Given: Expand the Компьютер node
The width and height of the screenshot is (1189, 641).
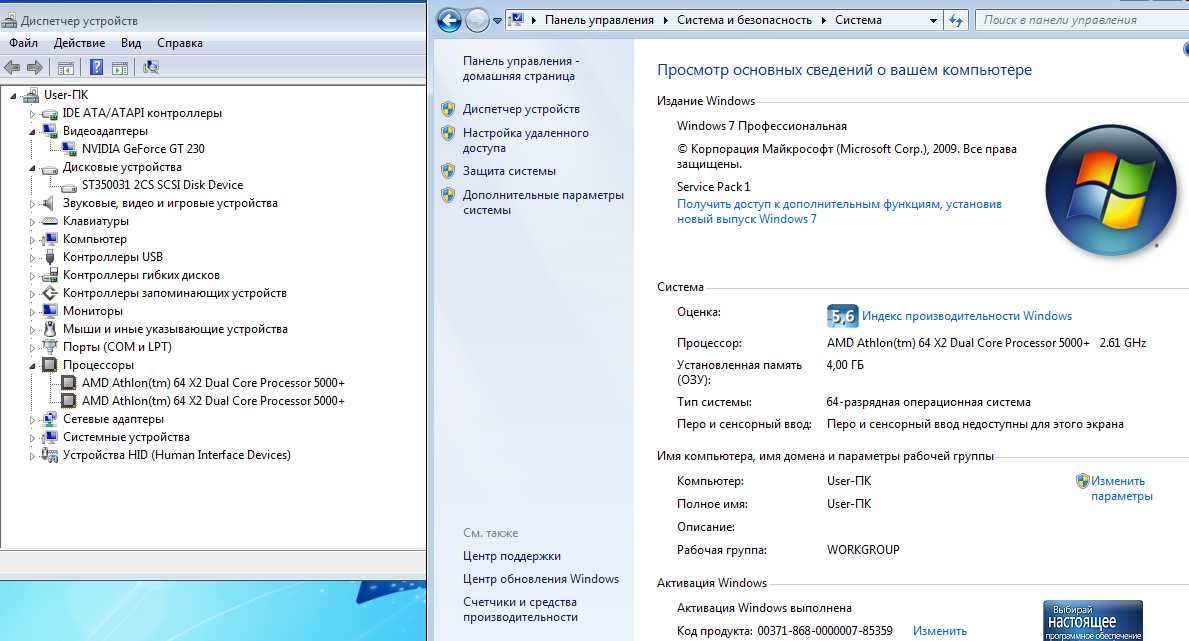Looking at the screenshot, I should pos(33,240).
